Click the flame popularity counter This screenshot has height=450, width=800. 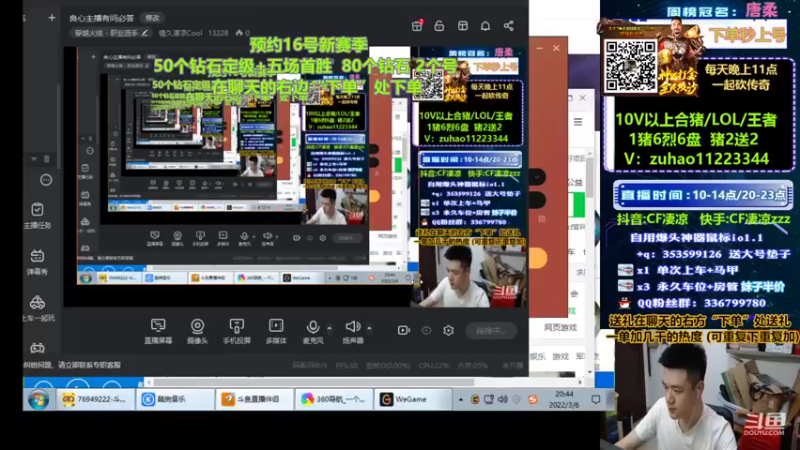click(242, 33)
